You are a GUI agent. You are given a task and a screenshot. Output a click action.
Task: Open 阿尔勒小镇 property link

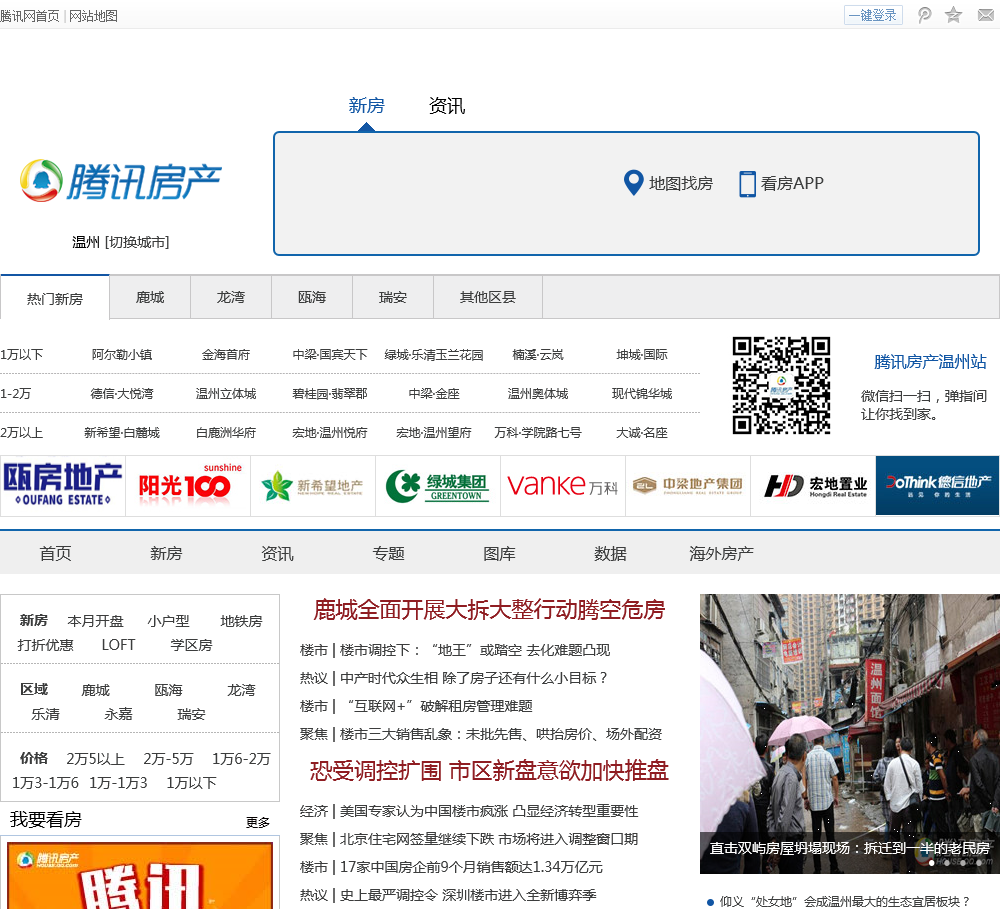(122, 355)
